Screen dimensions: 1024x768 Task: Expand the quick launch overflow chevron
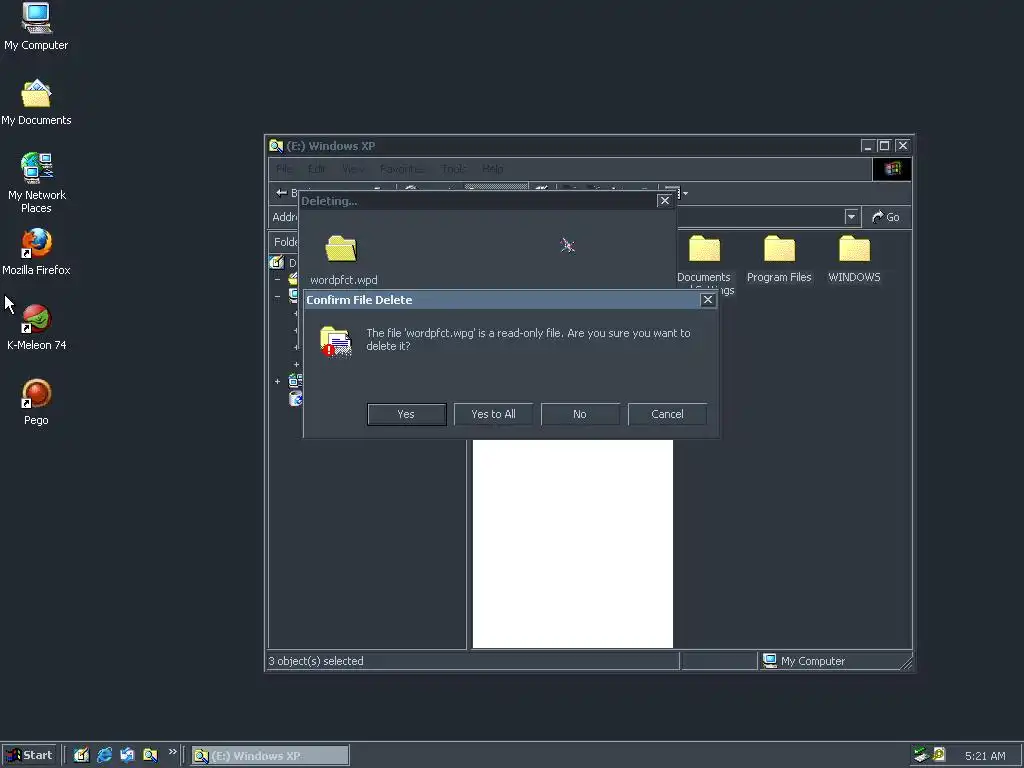[x=172, y=752]
